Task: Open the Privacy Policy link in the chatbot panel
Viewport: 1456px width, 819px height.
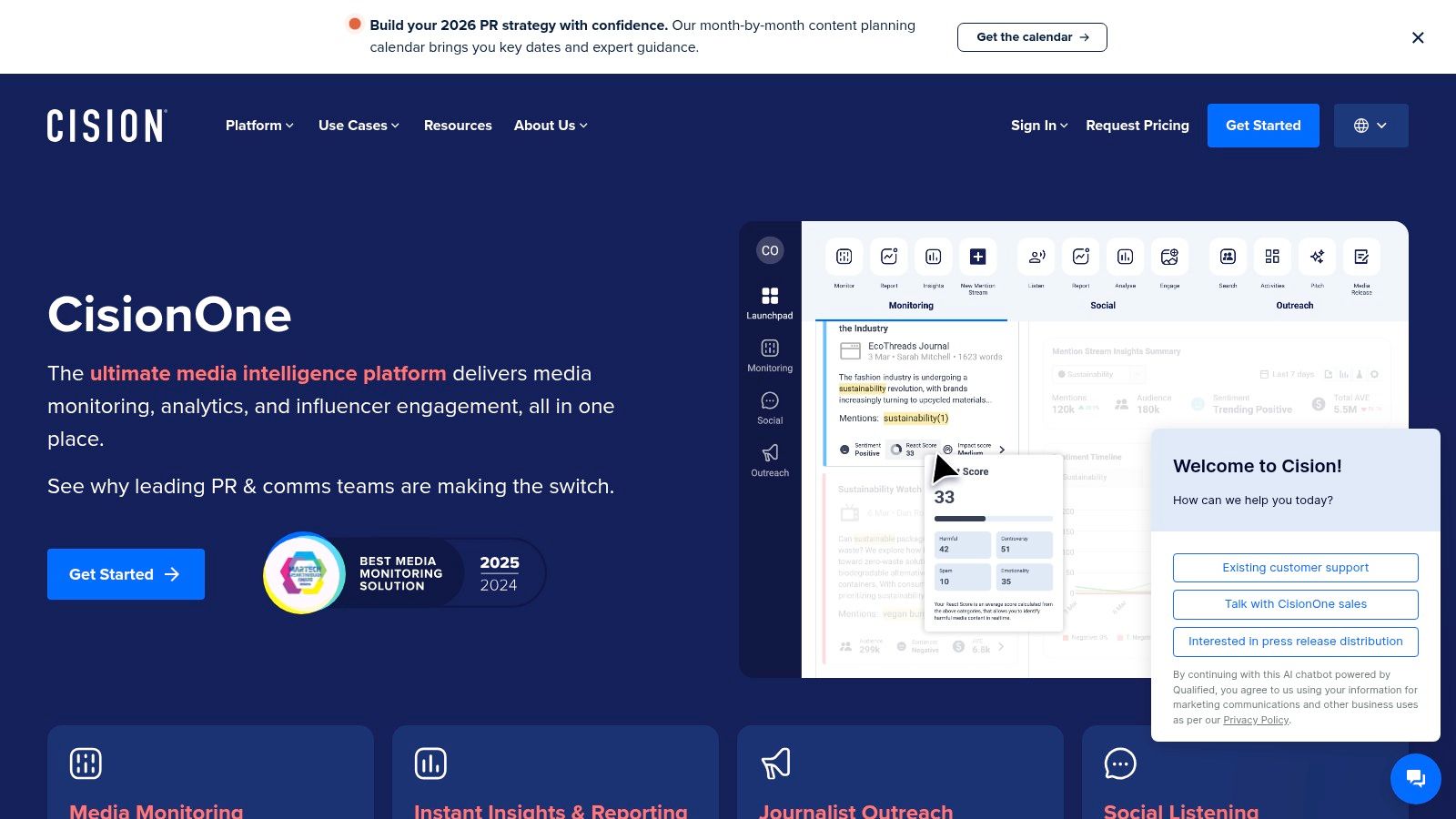Action: coord(1256,720)
